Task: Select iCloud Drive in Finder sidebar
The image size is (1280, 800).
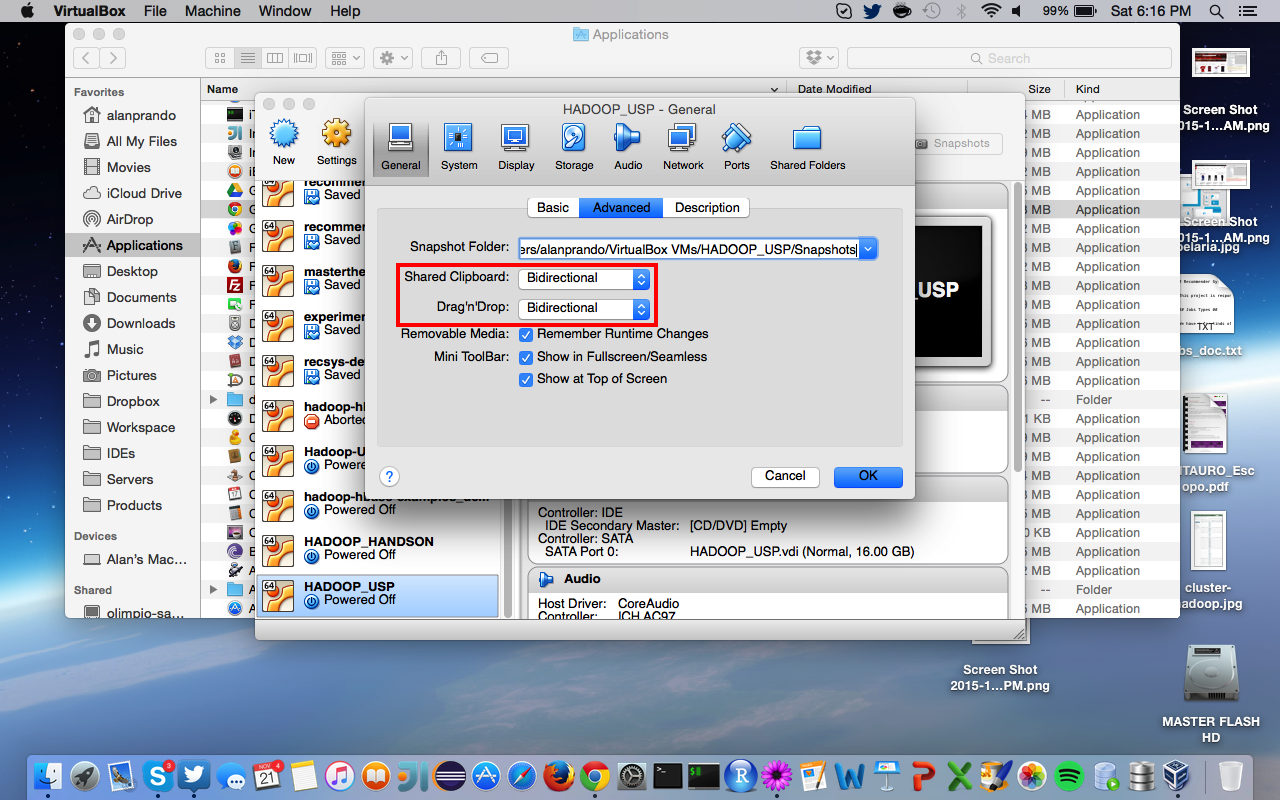Action: pos(133,193)
